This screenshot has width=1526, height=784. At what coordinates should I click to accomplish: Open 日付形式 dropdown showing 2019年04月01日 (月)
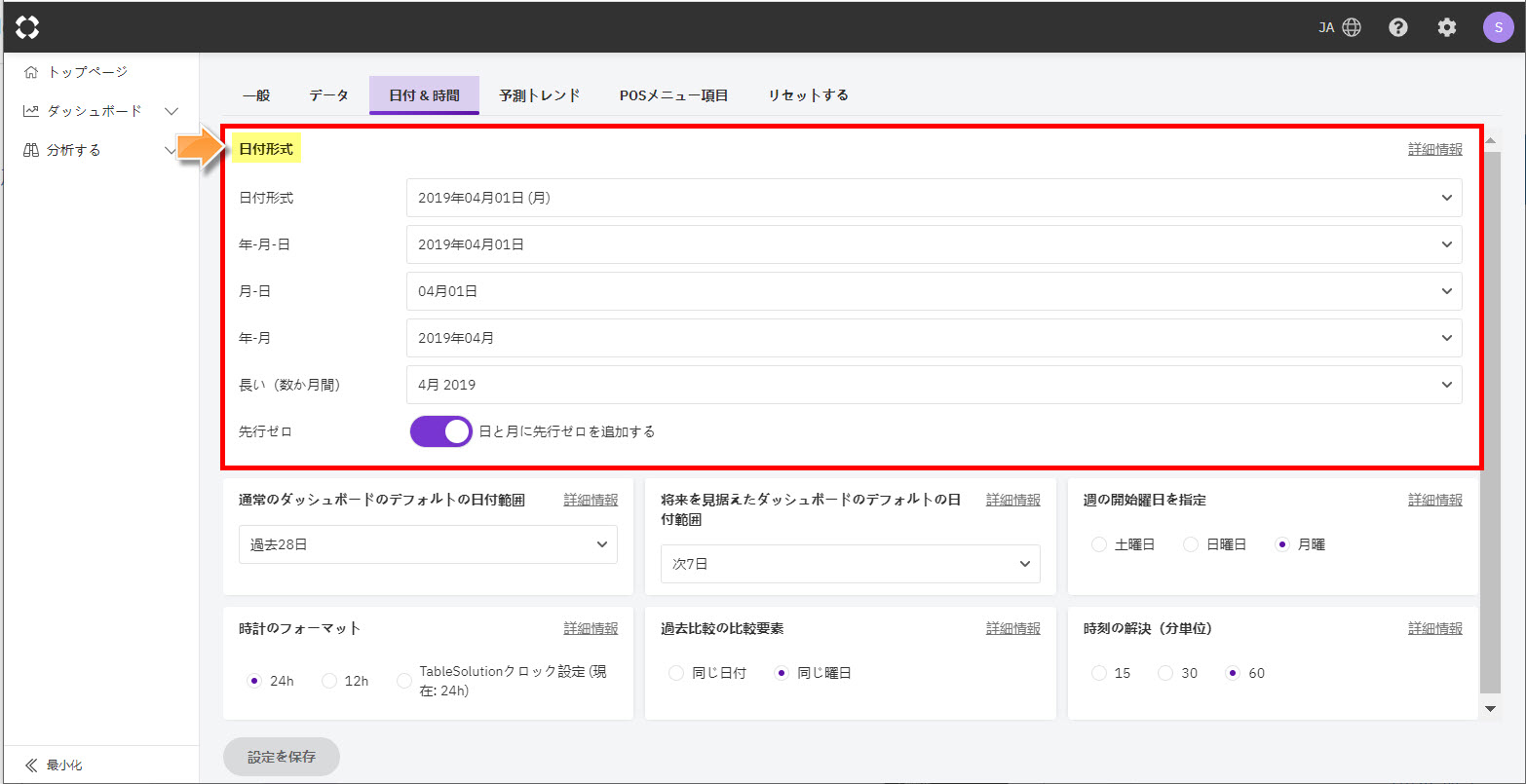(x=934, y=198)
